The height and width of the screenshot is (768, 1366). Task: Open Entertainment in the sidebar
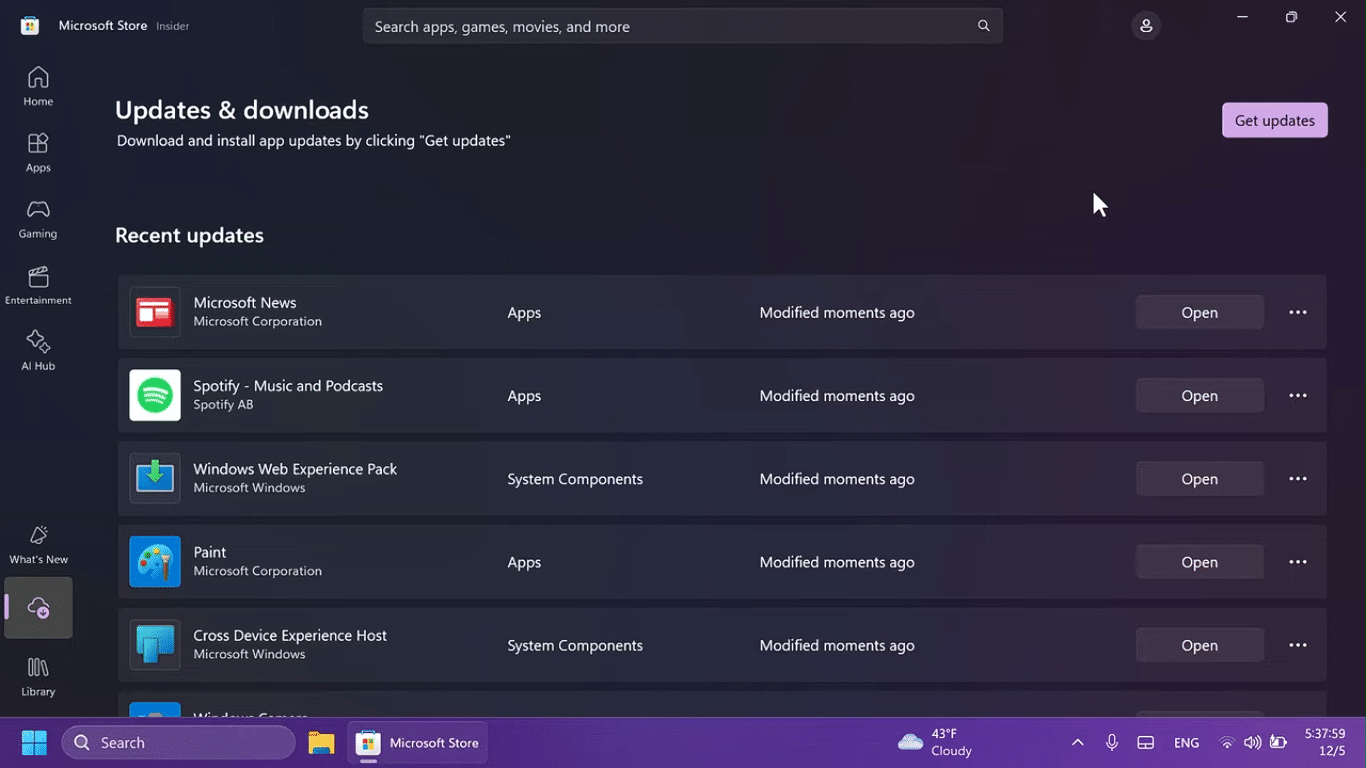[x=38, y=285]
